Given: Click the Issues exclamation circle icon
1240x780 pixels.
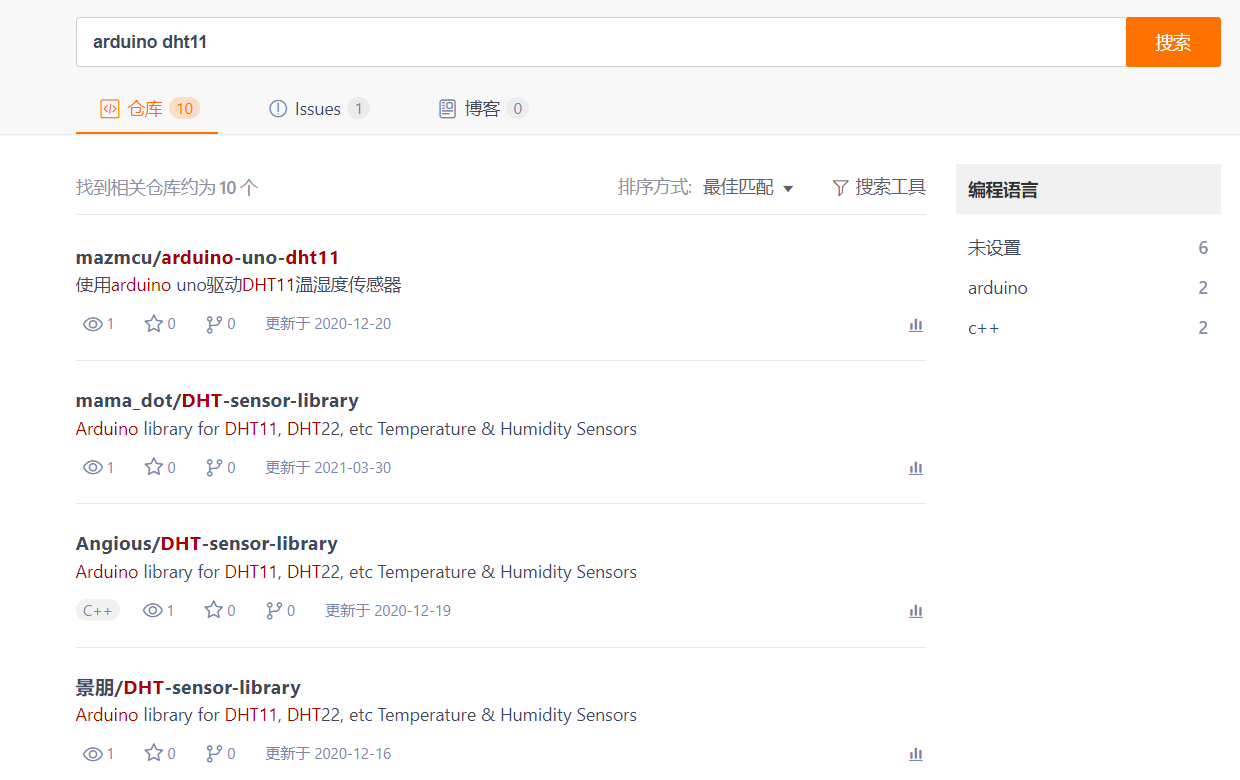Looking at the screenshot, I should [x=278, y=109].
